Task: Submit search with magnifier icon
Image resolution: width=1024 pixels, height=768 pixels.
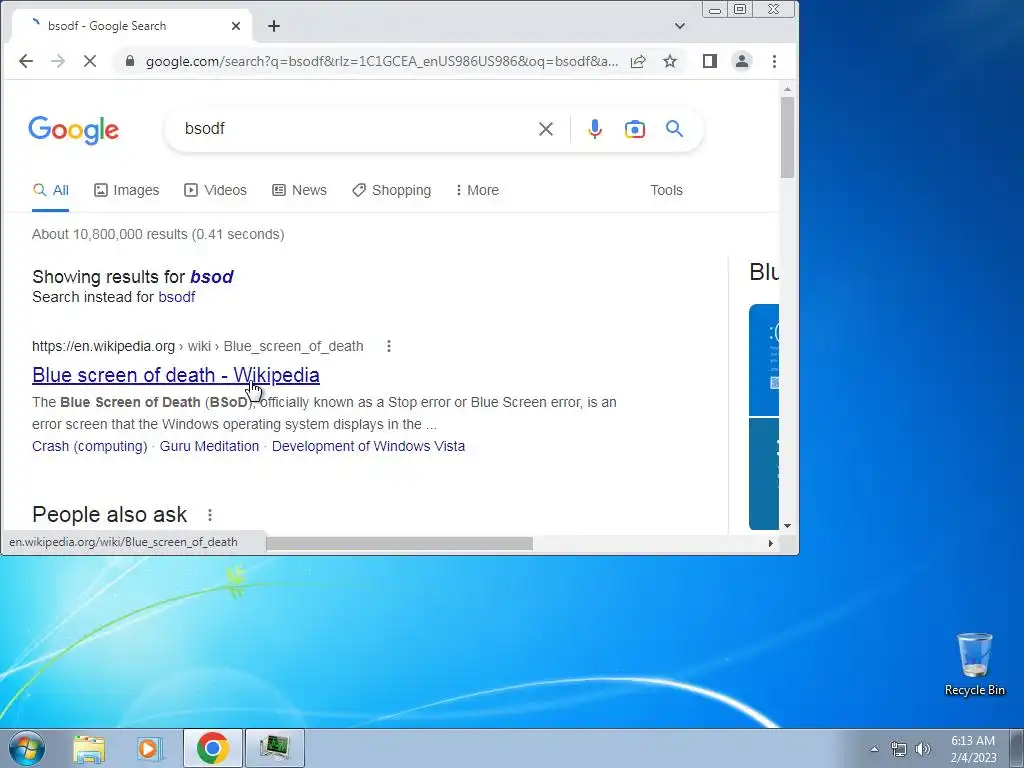Action: tap(675, 129)
